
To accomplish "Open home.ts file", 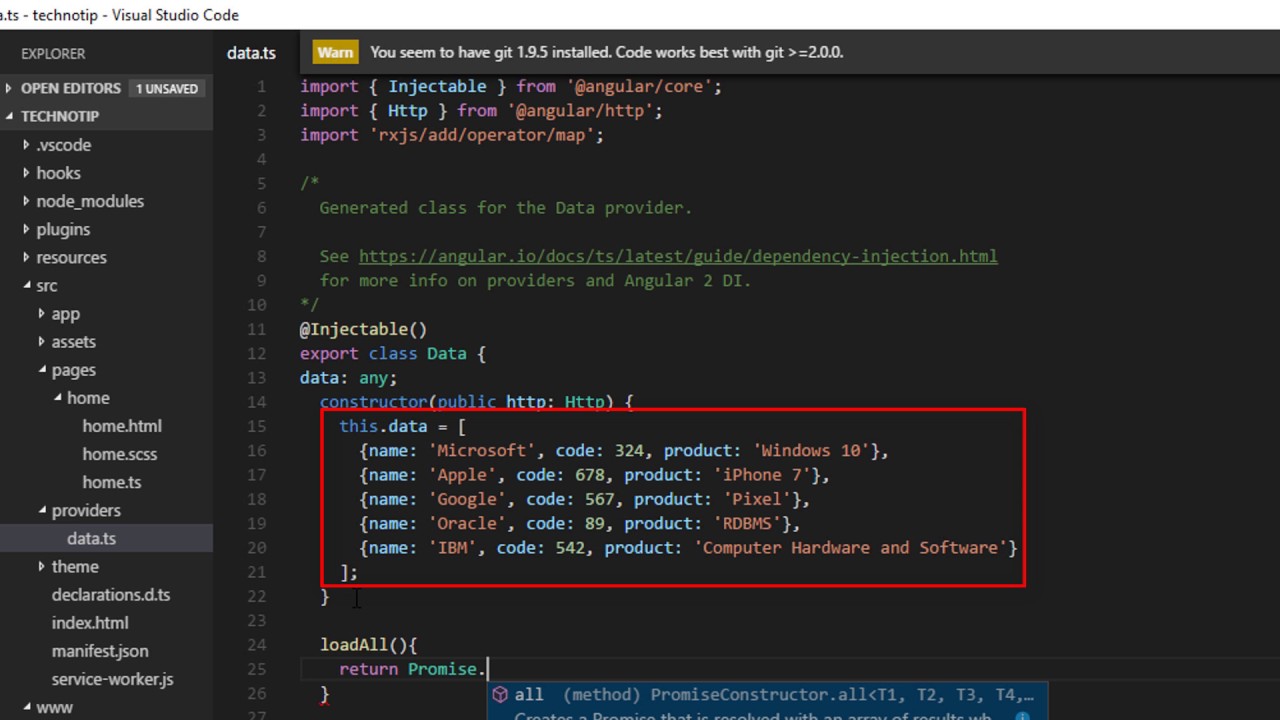I will coord(112,482).
